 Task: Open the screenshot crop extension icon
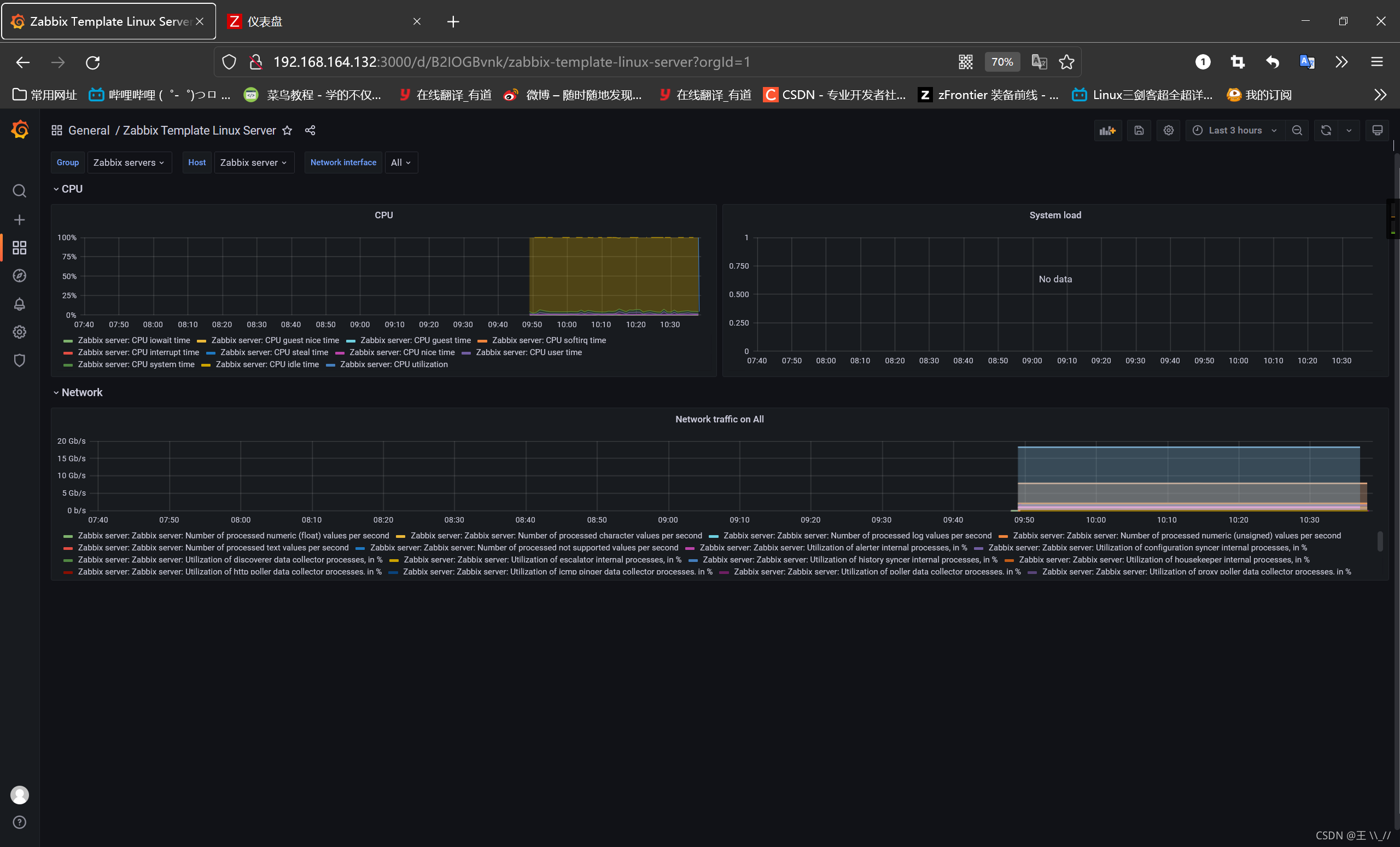(x=1238, y=62)
